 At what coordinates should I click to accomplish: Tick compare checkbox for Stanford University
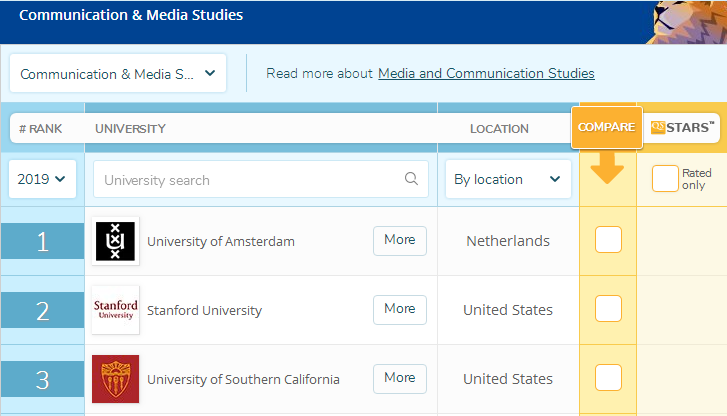click(x=608, y=309)
